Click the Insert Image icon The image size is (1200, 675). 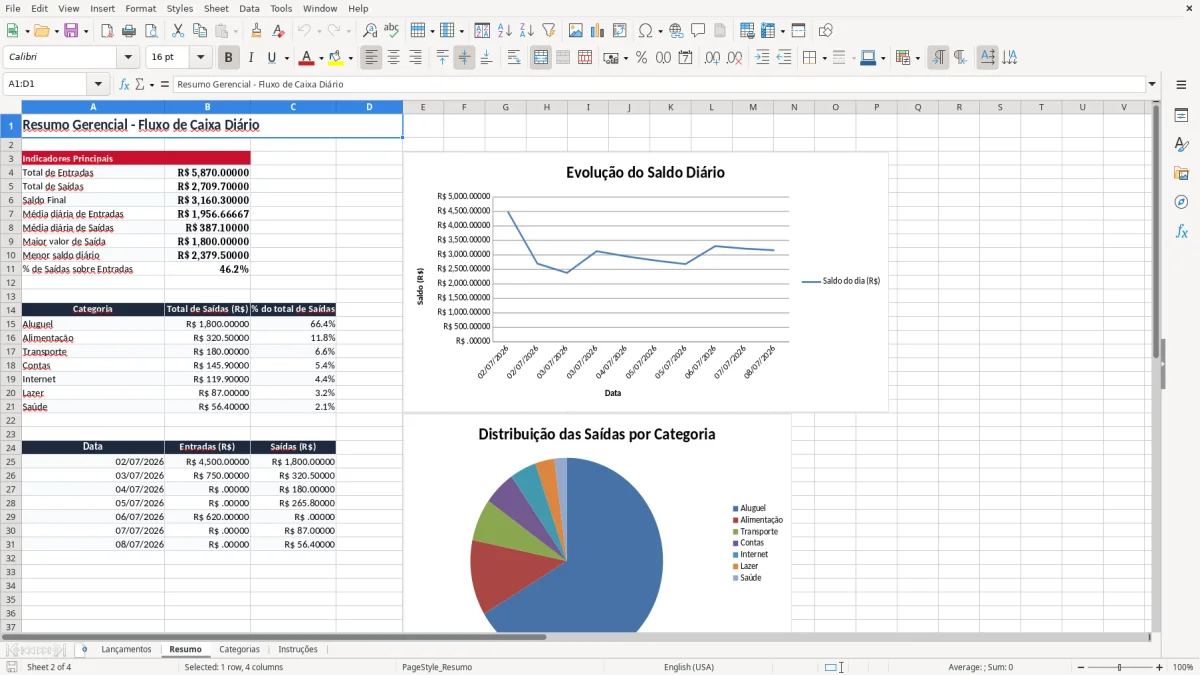pyautogui.click(x=576, y=31)
